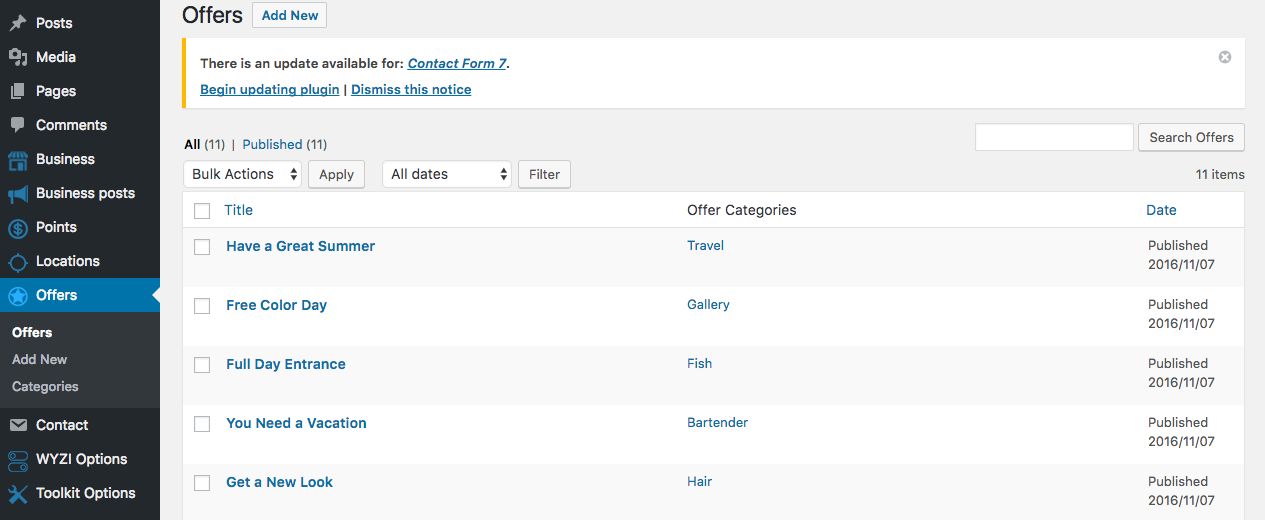Click the Pages icon in sidebar
Image resolution: width=1265 pixels, height=520 pixels.
click(x=18, y=91)
